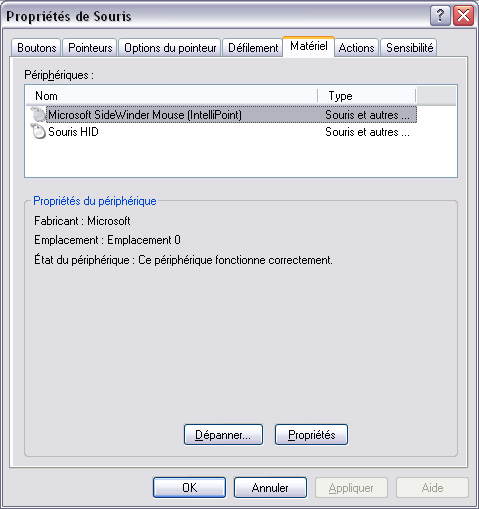Select the Matériel tab
Screen dimensions: 479x509
309,46
